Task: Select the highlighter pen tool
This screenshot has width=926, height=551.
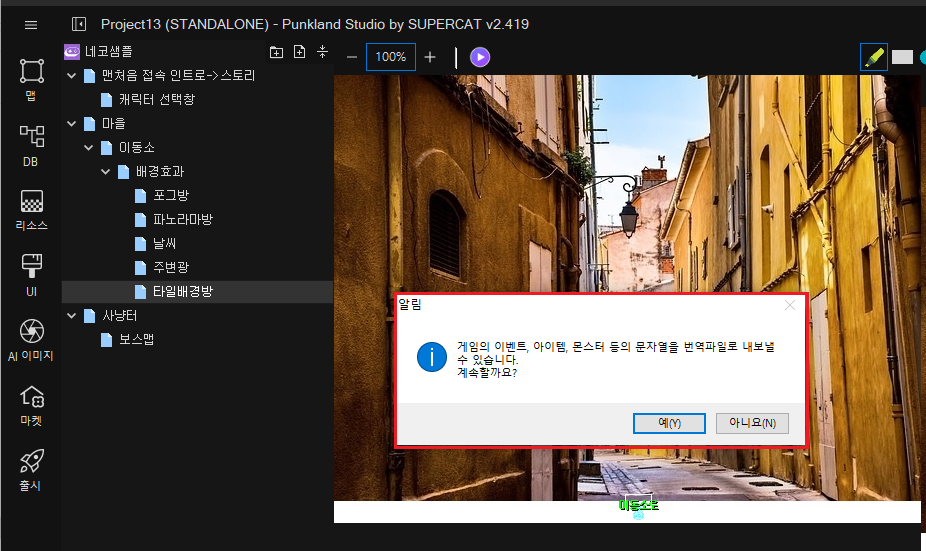Action: (x=873, y=57)
